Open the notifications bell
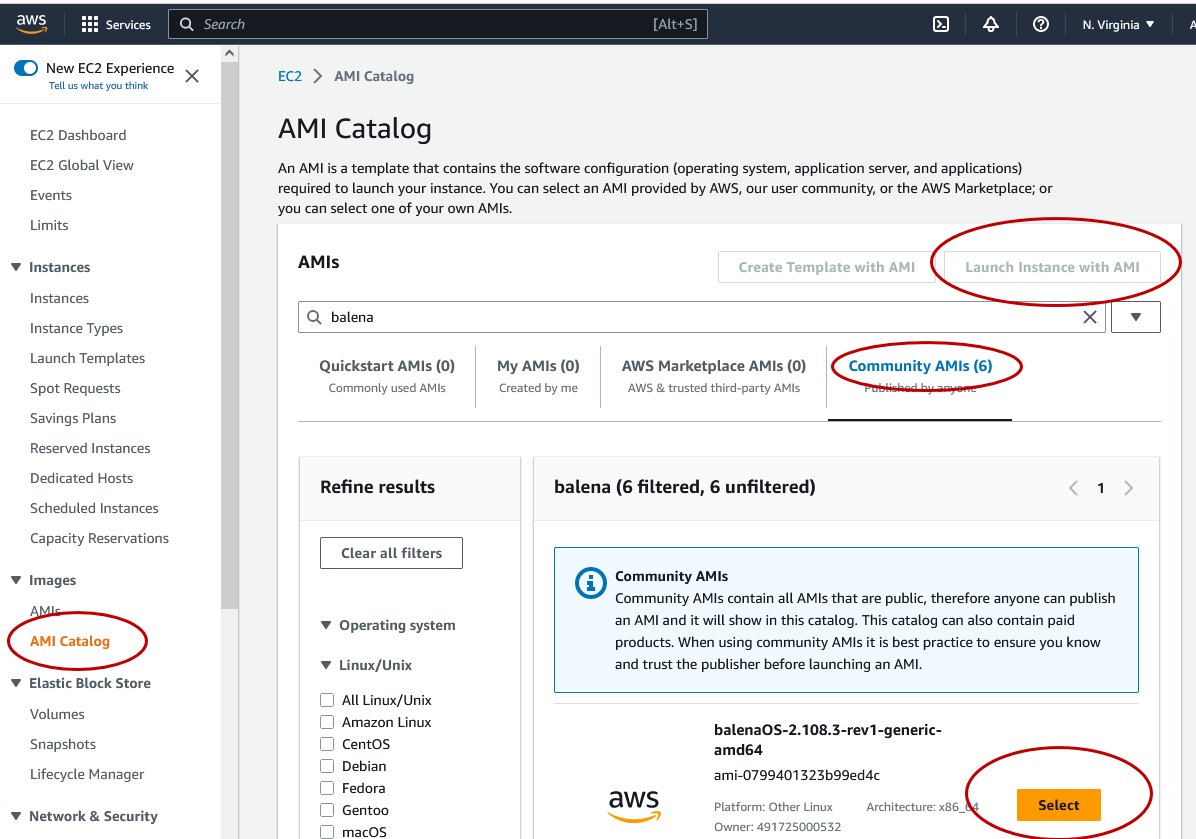1196x839 pixels. pos(990,24)
